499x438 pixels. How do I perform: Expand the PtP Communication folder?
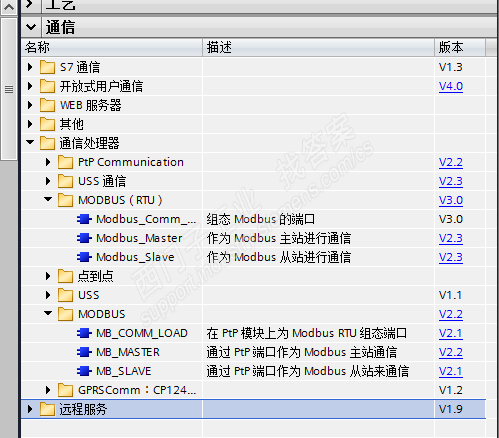pyautogui.click(x=48, y=162)
